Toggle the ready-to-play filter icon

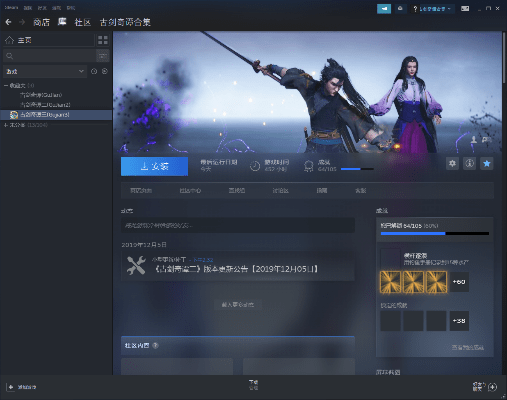[x=105, y=71]
